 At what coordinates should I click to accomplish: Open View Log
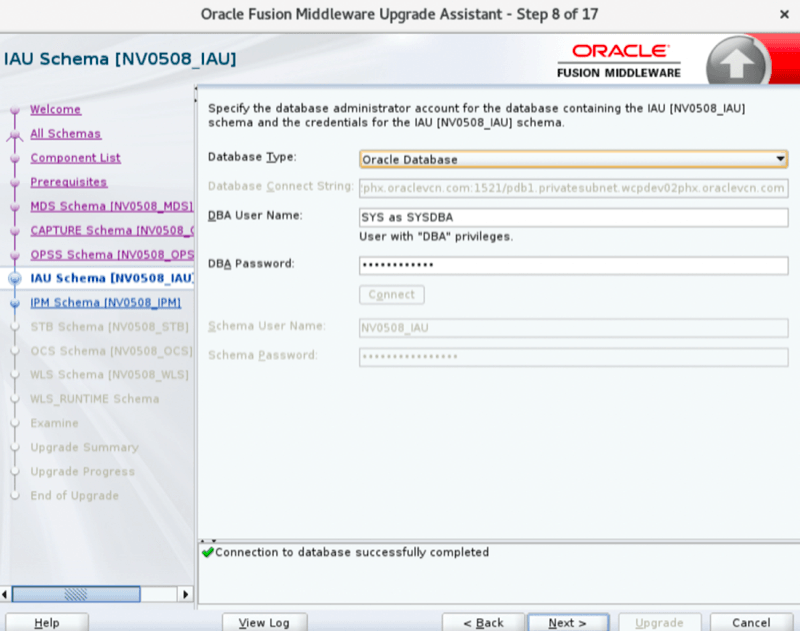coord(264,622)
